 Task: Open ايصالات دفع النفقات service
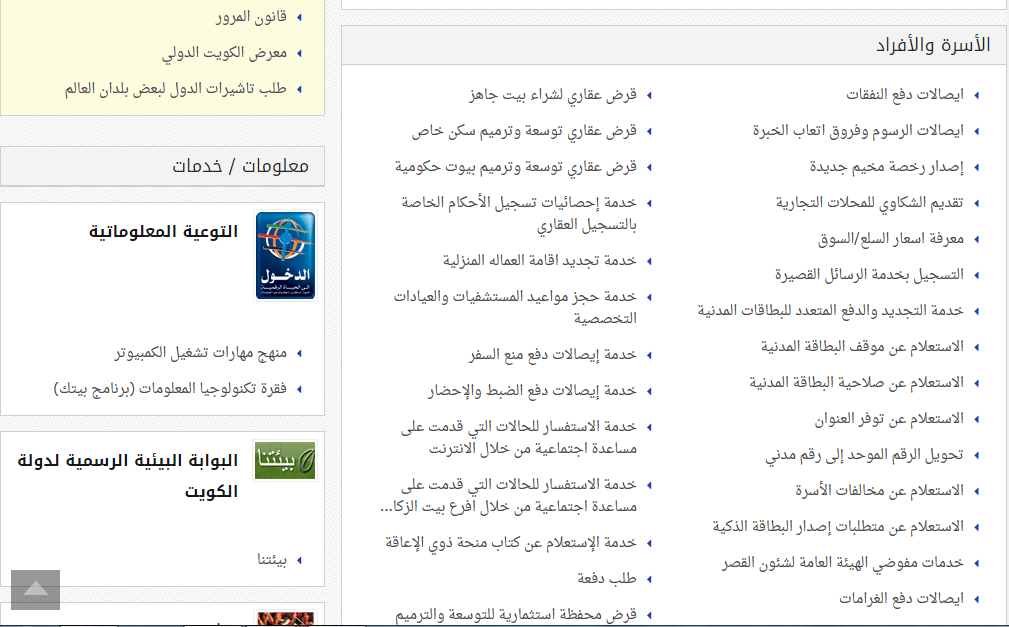pos(905,95)
